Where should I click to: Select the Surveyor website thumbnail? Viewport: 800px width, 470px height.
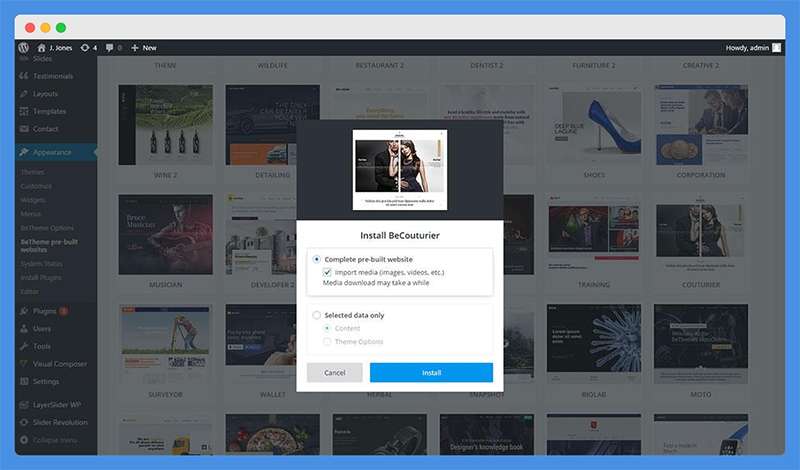tap(166, 344)
